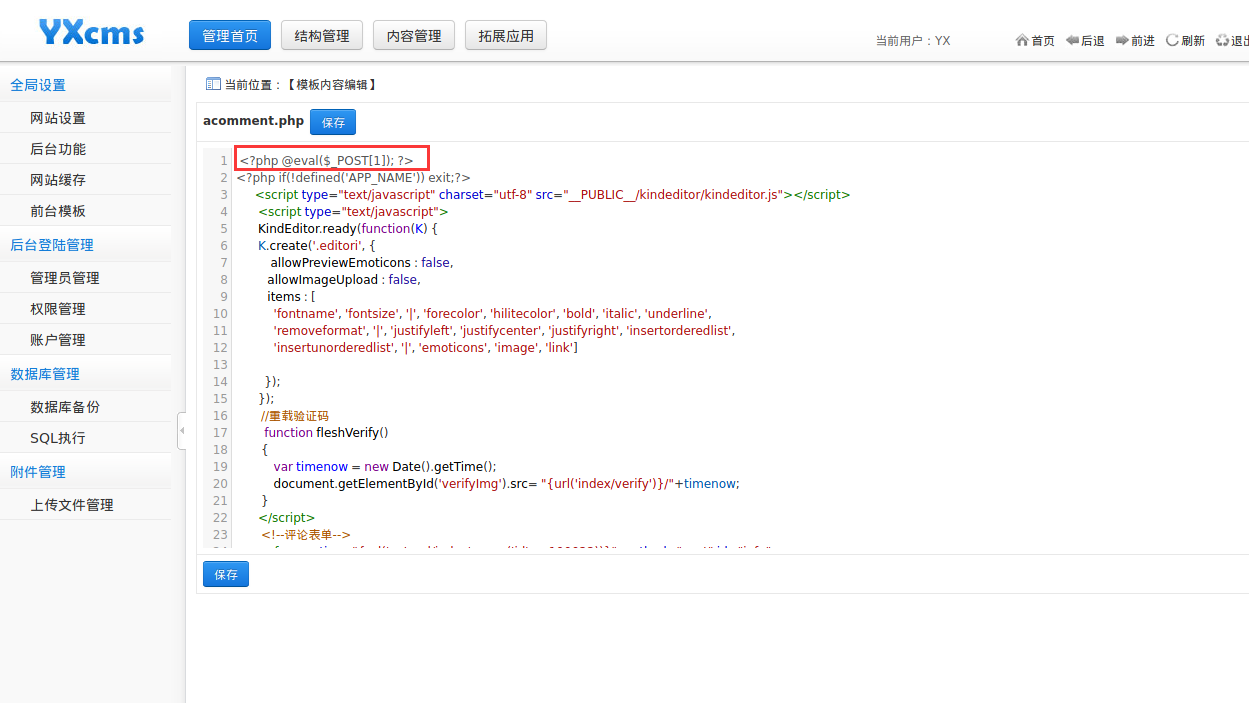Open the 管理首页 tab

[230, 35]
